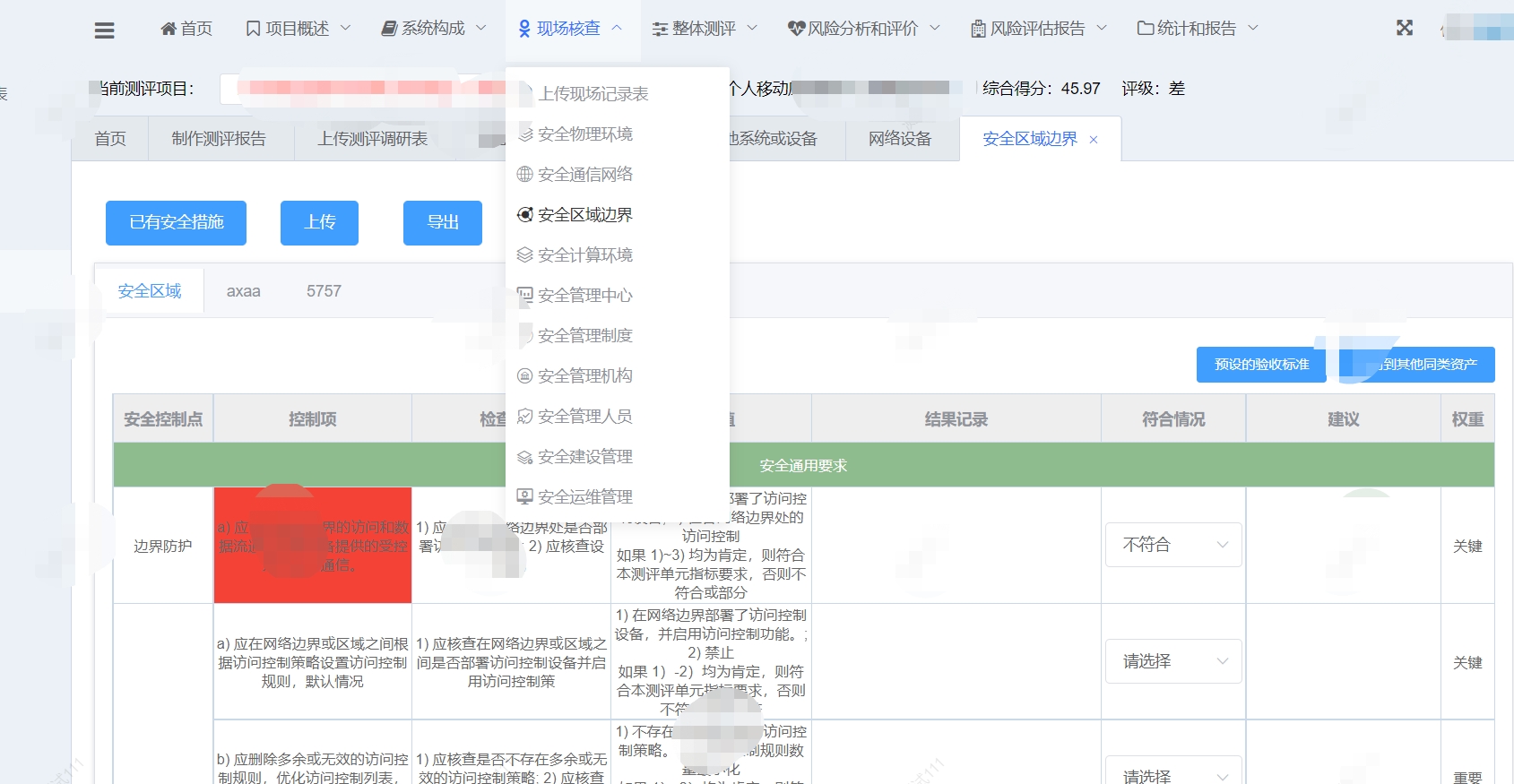Screen dimensions: 1514x784
Task: Click the screen icon for 安全运维管理
Action: 525,496
